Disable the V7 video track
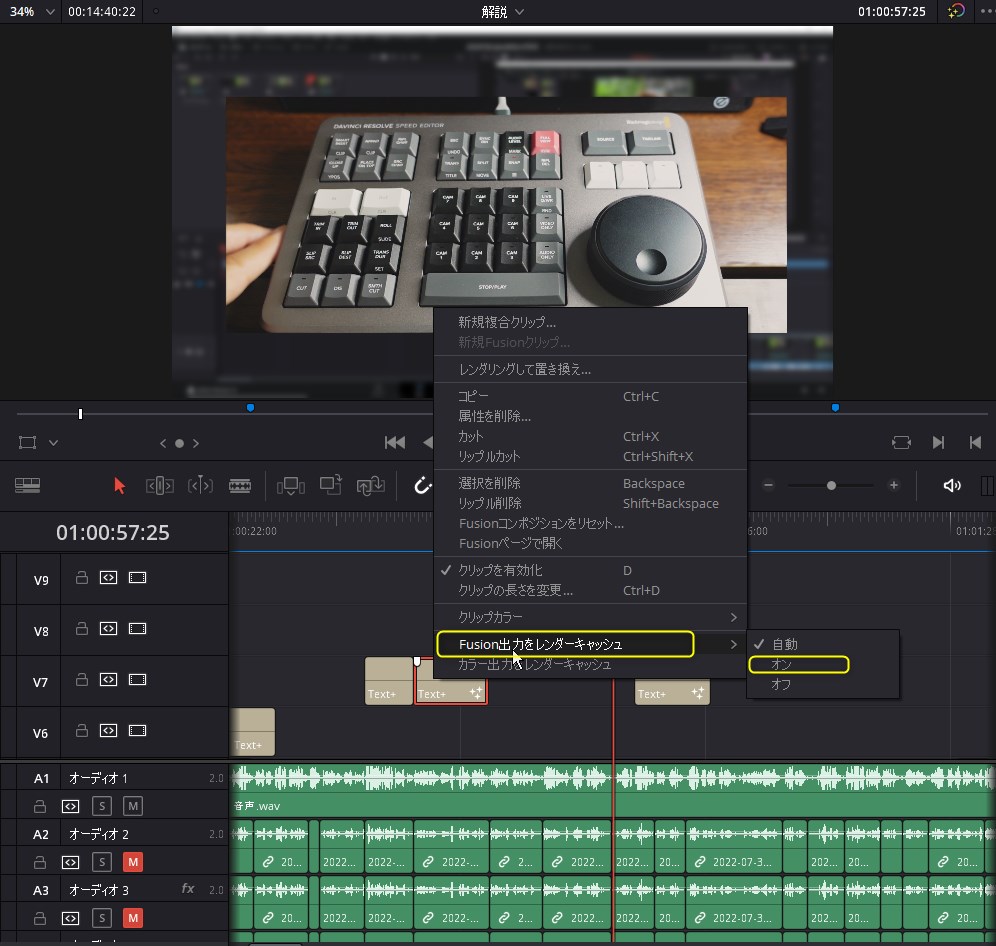 (137, 679)
